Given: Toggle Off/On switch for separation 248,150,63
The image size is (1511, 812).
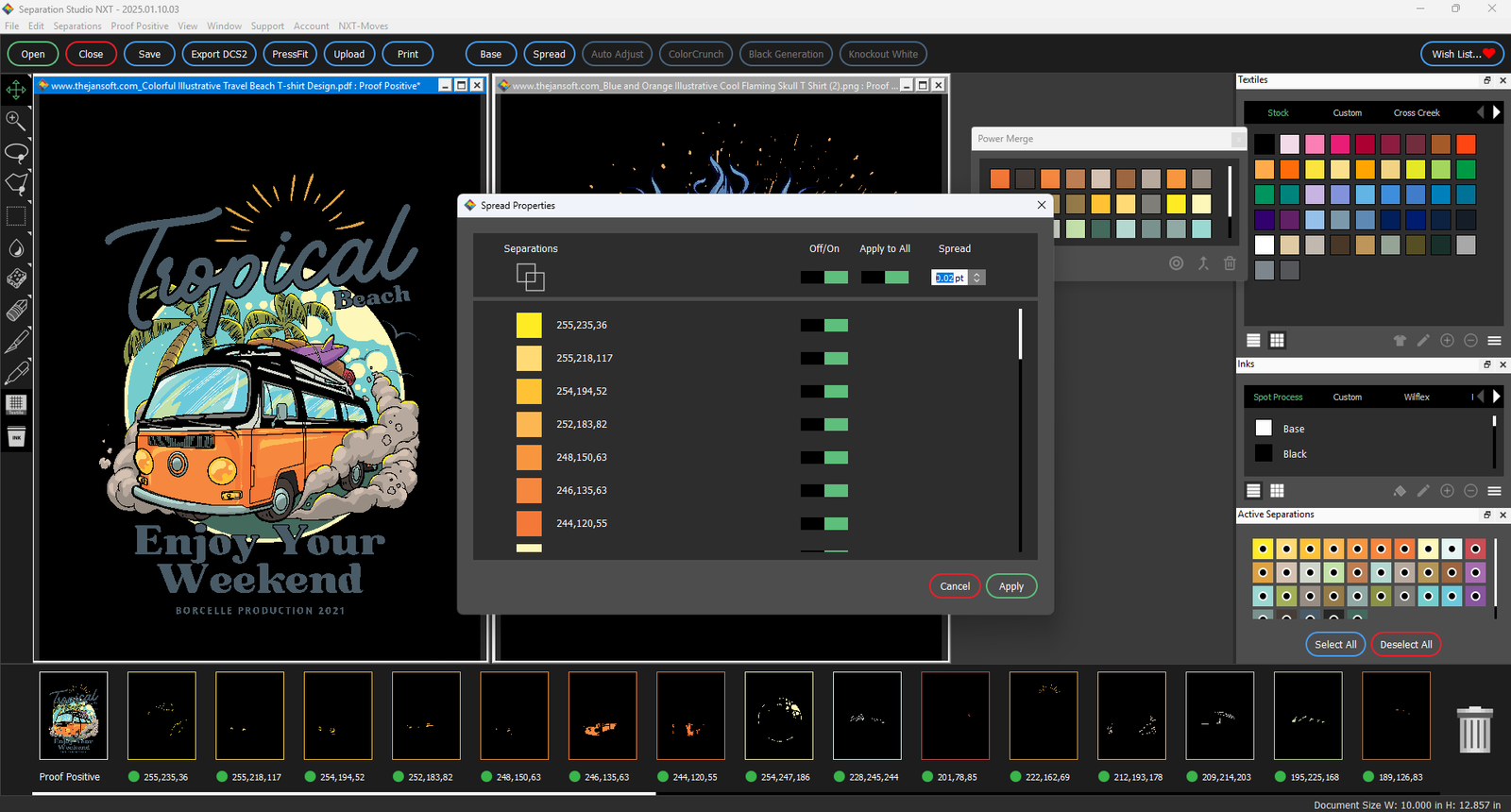Looking at the screenshot, I should tap(824, 457).
